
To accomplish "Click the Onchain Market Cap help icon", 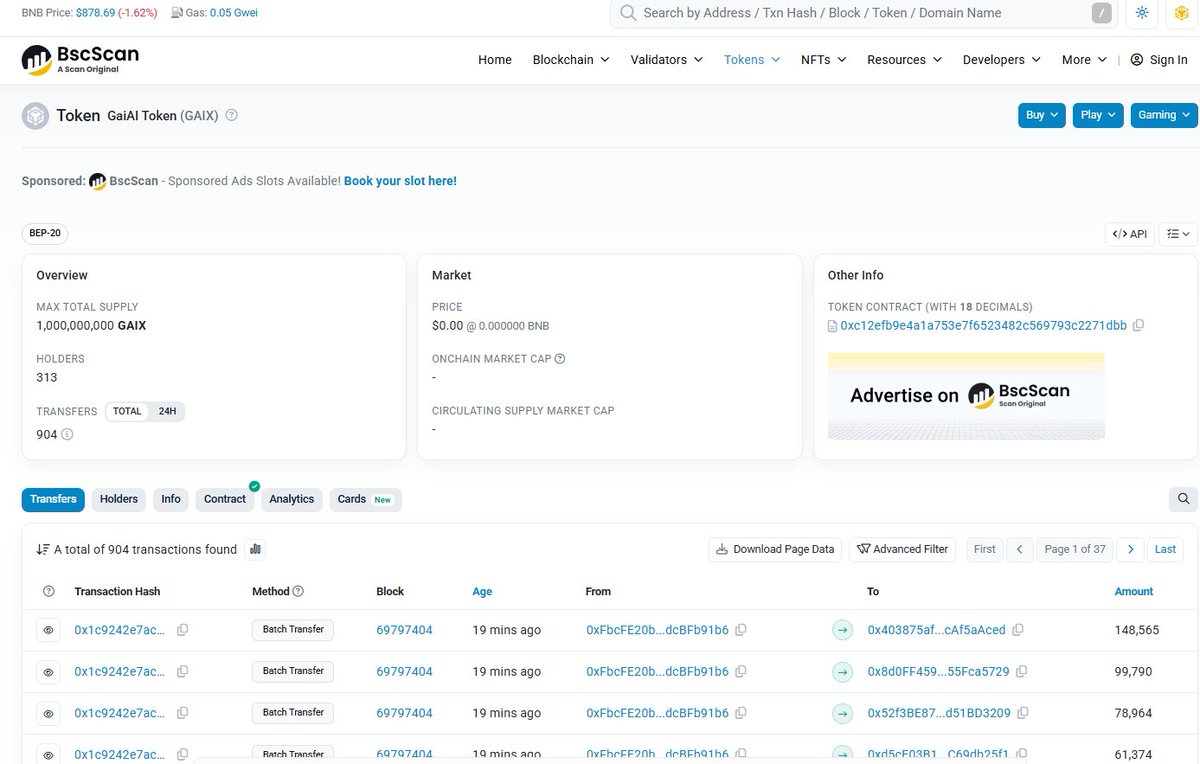I will coord(560,359).
